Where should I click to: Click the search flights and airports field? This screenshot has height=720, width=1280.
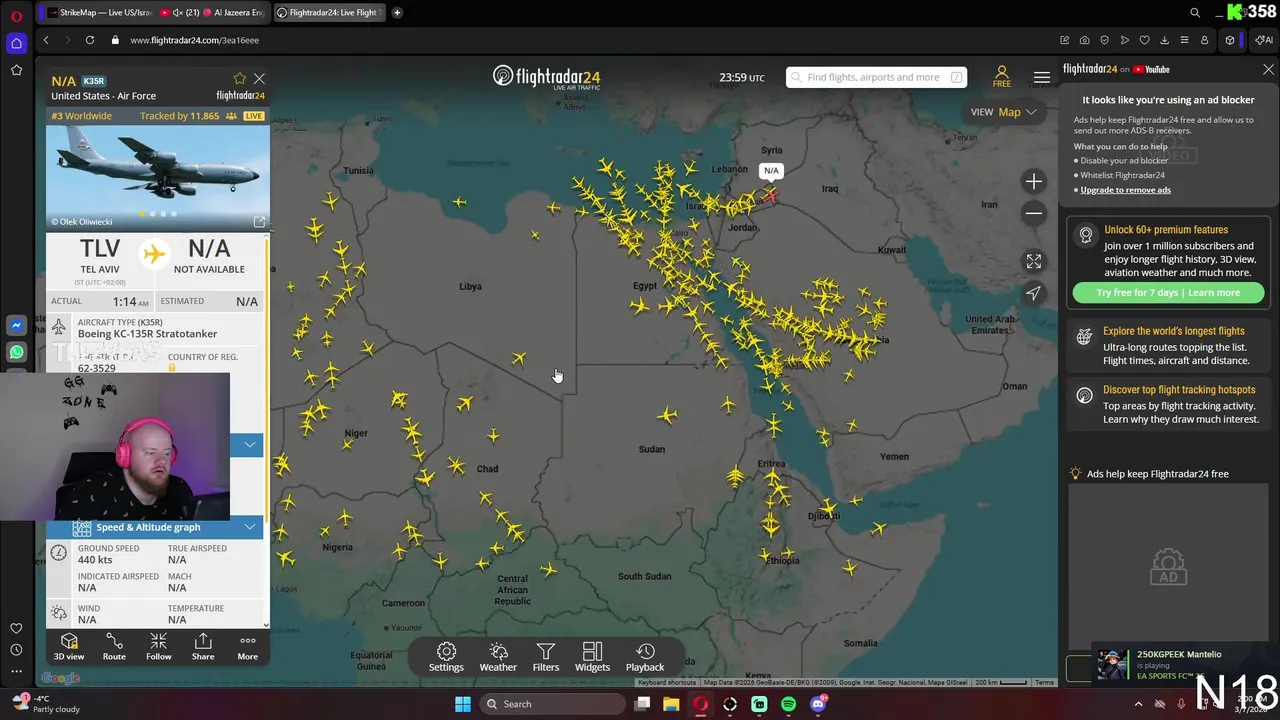876,77
